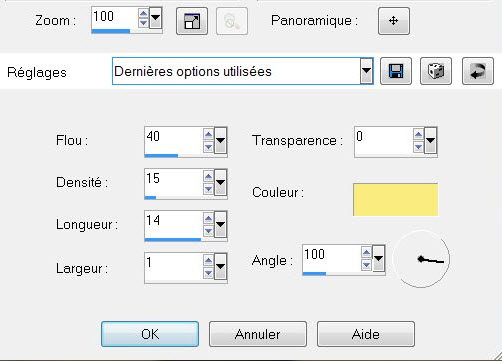Viewport: 502px width, 361px height.
Task: Open the Angle value dropdown arrow
Action: [x=378, y=258]
